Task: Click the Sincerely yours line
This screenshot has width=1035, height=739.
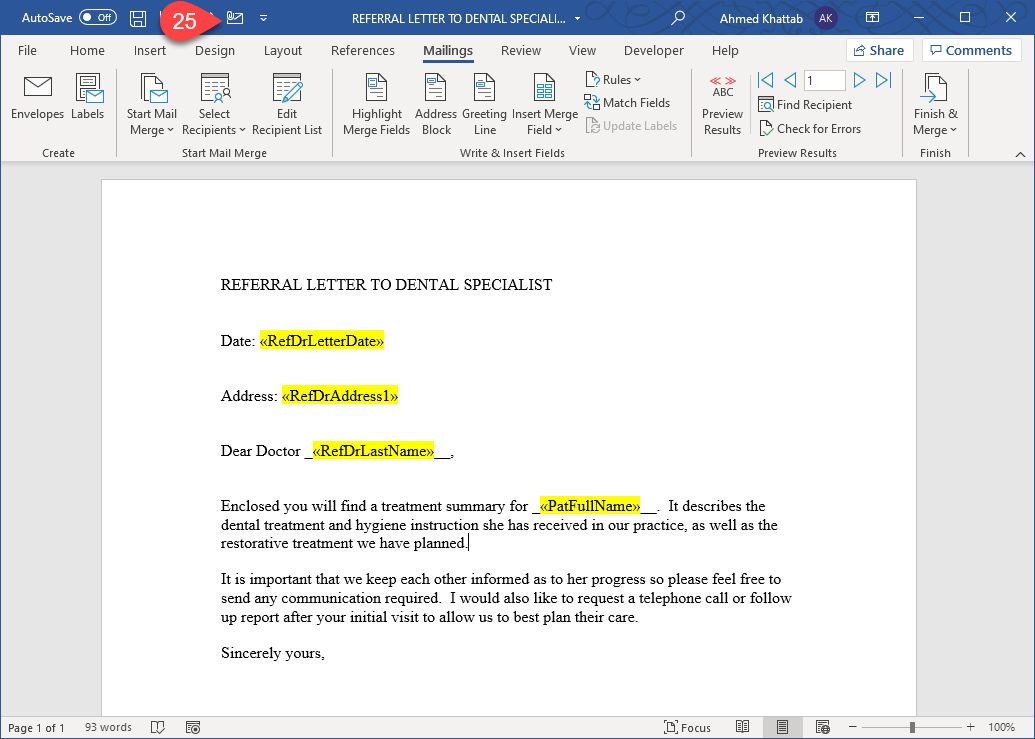Action: [x=273, y=653]
